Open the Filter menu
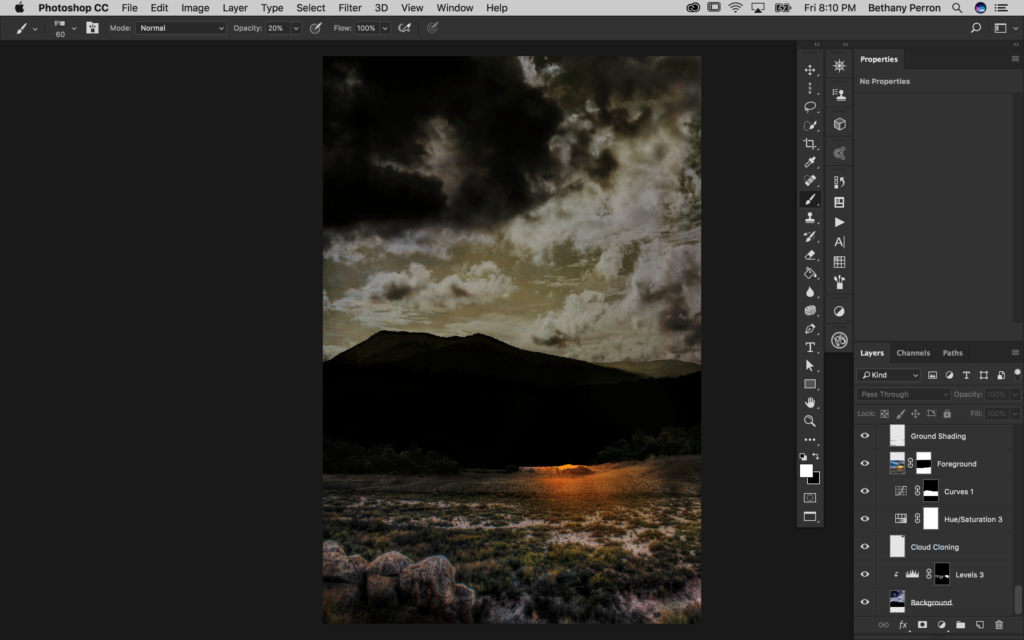The image size is (1024, 640). (349, 7)
